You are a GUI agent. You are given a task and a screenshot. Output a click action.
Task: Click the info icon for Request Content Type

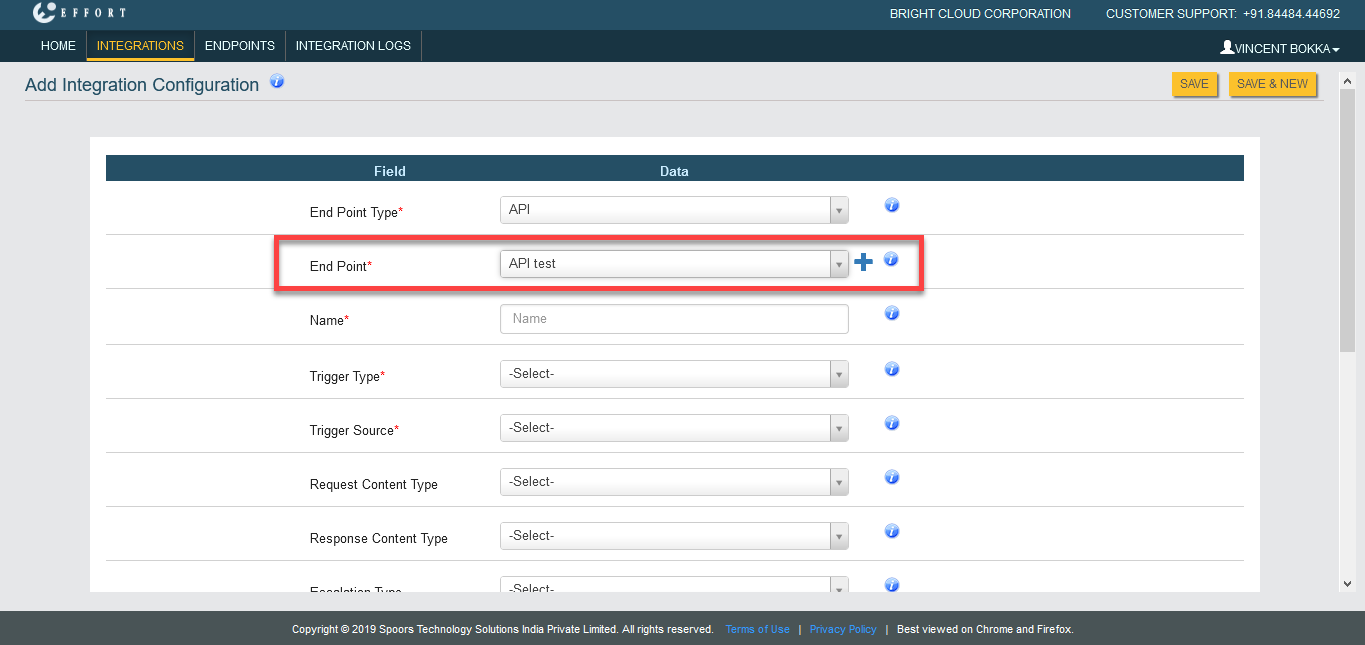(892, 477)
